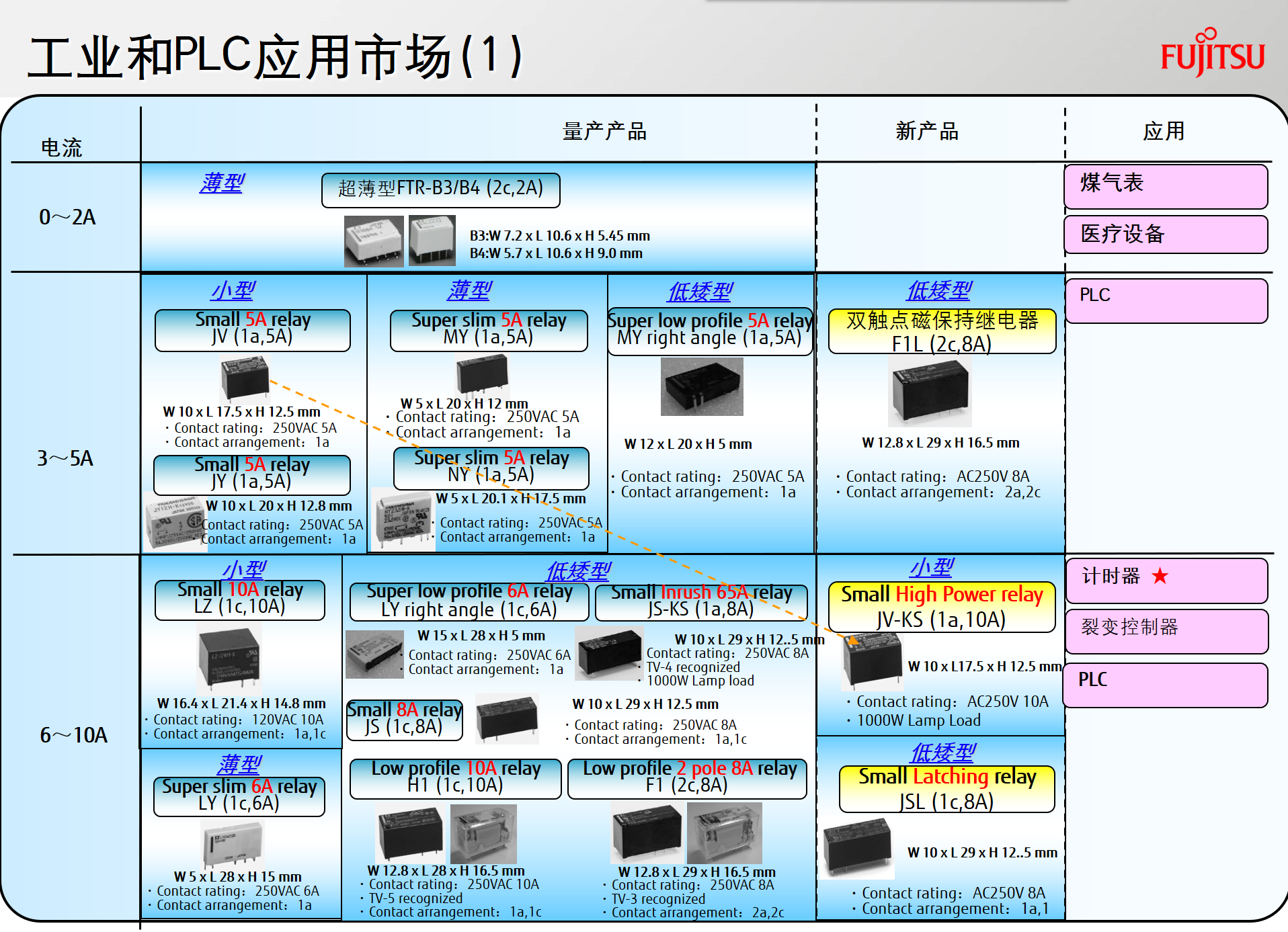This screenshot has width=1288, height=932.
Task: Click the 裂变控制器 application box
Action: [x=1166, y=631]
